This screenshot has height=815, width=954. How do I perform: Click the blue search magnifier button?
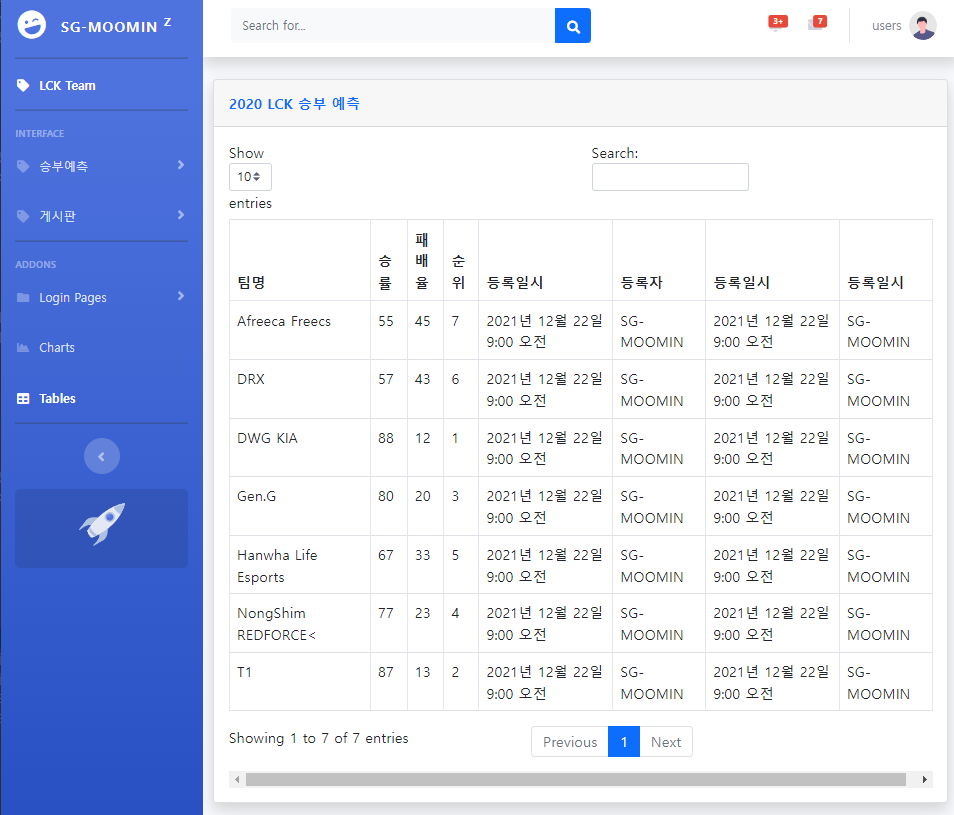point(573,26)
